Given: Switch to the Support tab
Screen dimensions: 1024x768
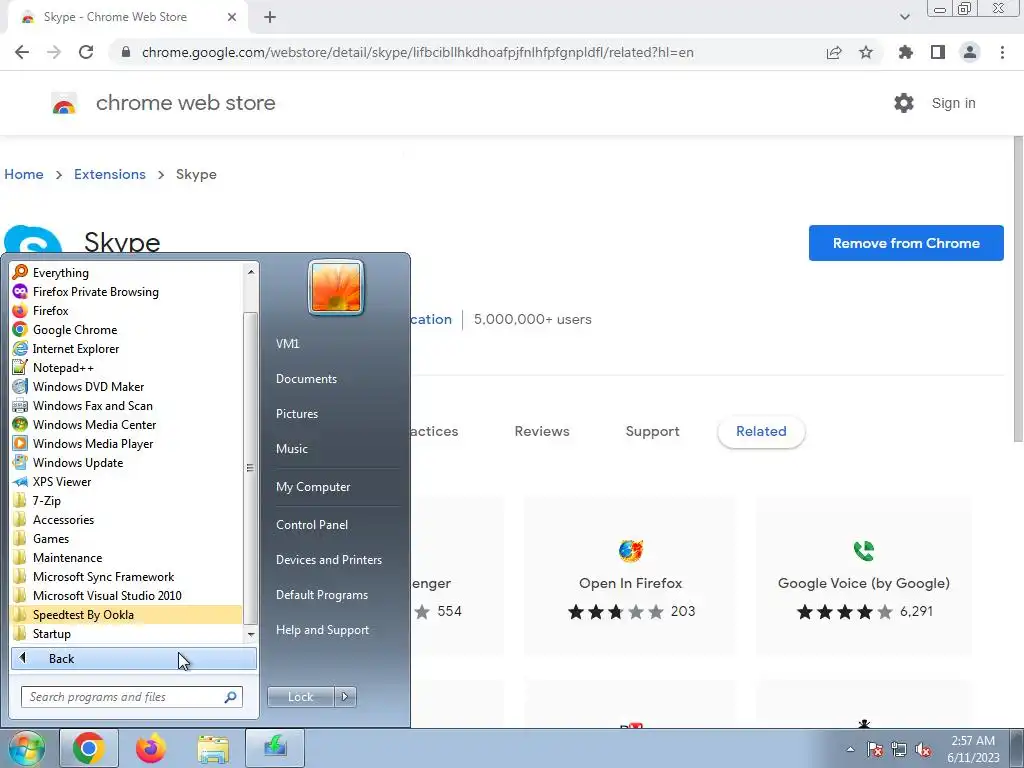Looking at the screenshot, I should [652, 431].
